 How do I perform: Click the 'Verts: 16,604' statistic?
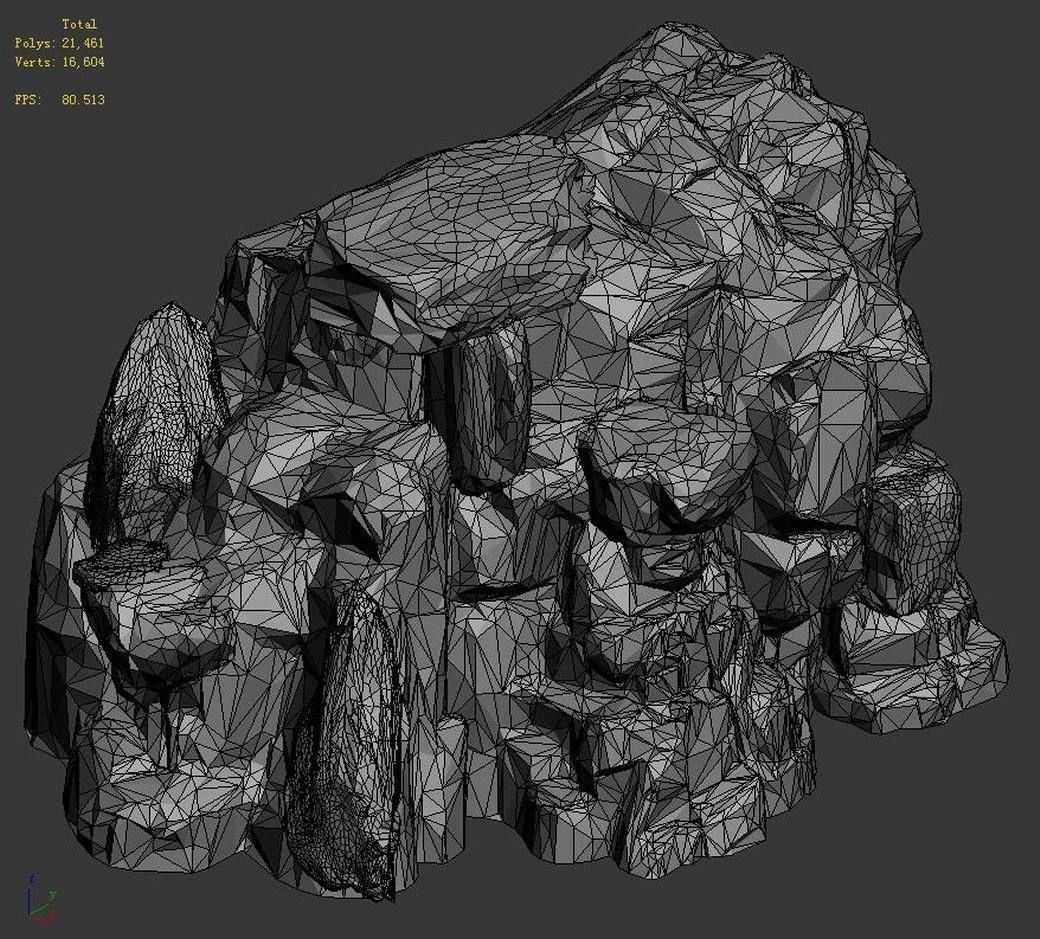coord(60,62)
